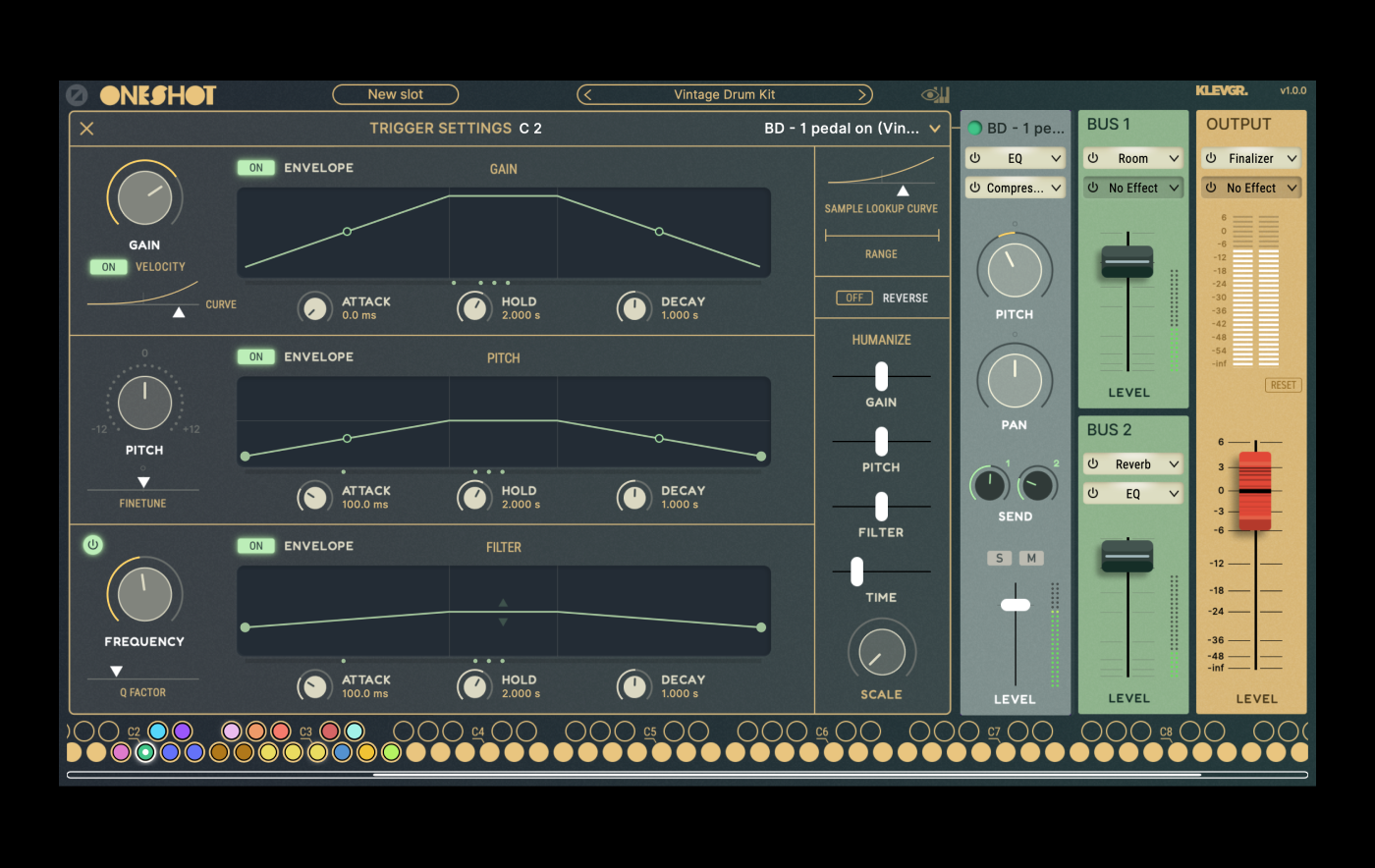Click the Send 2 knob

[1038, 484]
